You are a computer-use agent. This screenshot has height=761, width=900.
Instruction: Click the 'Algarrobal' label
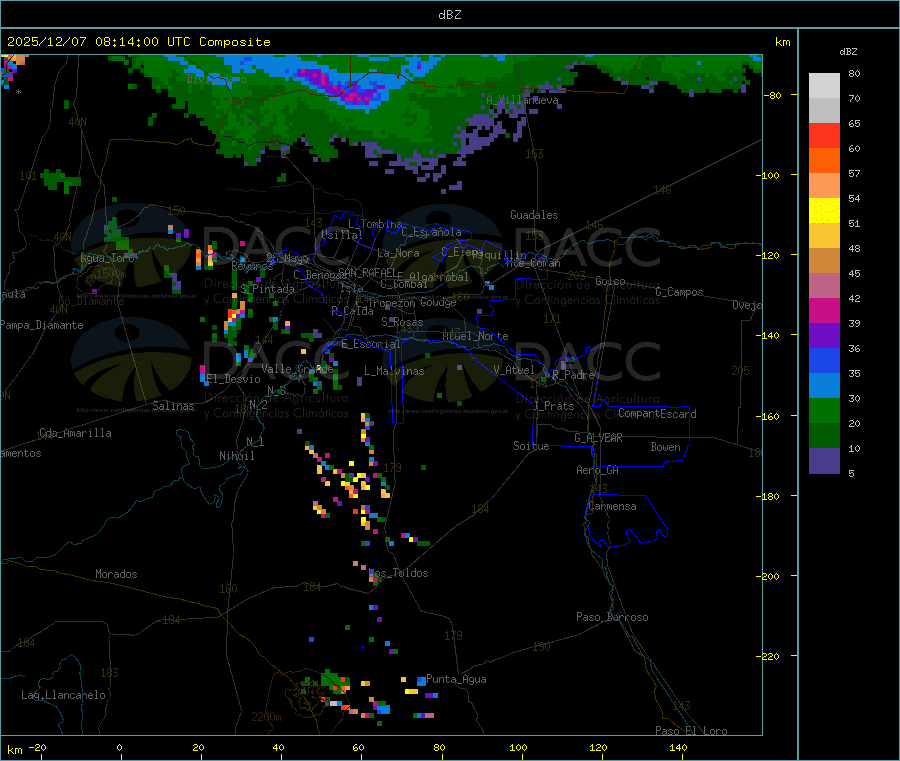click(439, 277)
